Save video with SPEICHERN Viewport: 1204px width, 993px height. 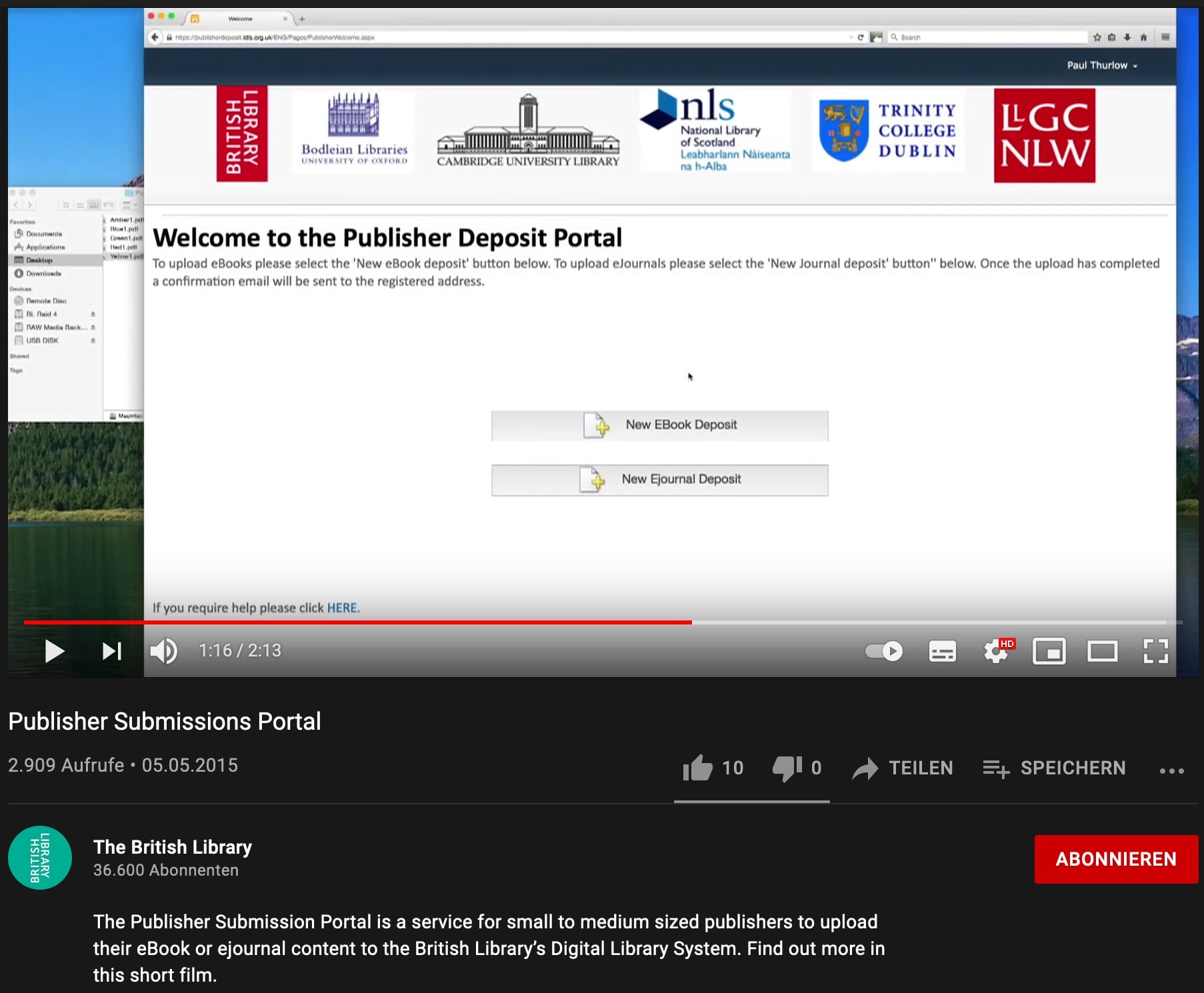coord(1054,768)
